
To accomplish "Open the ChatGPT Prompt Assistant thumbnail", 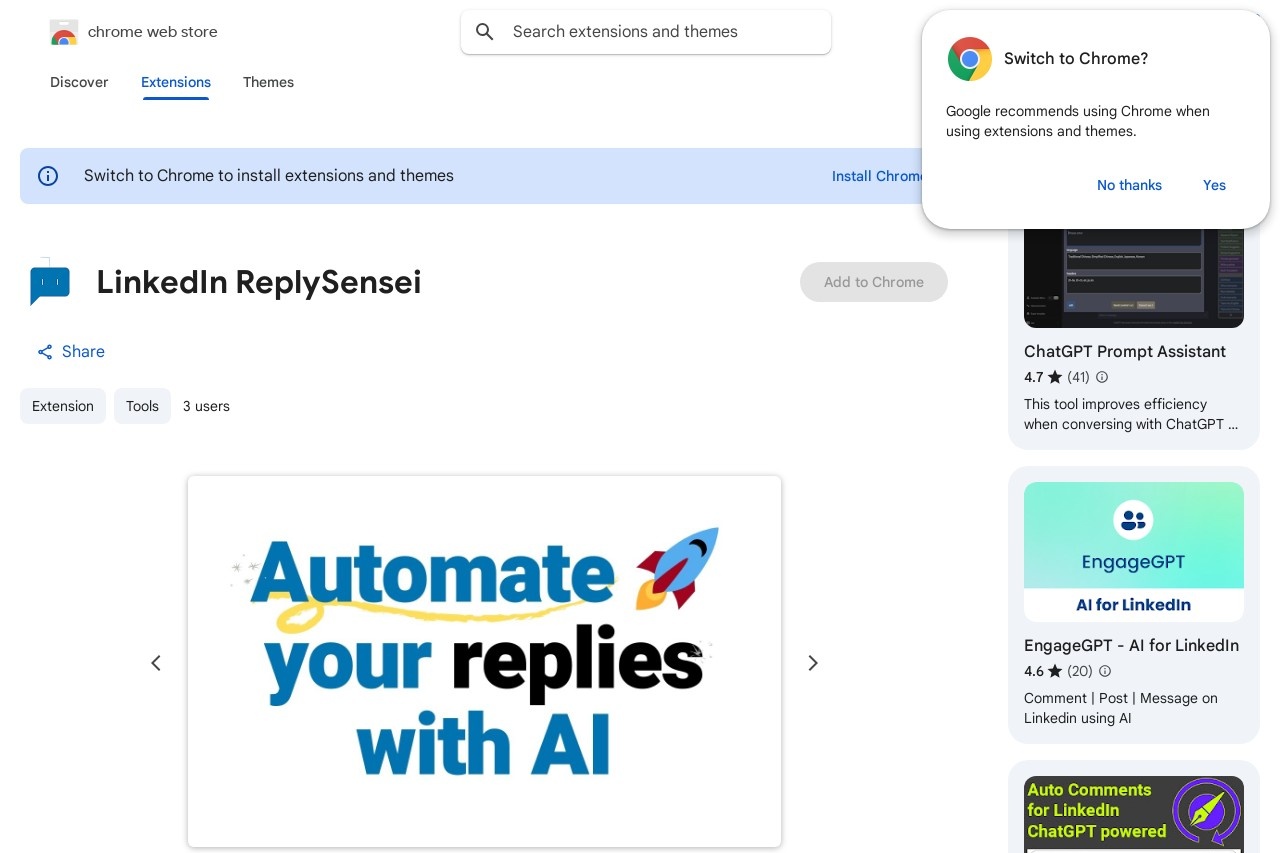I will pos(1134,279).
